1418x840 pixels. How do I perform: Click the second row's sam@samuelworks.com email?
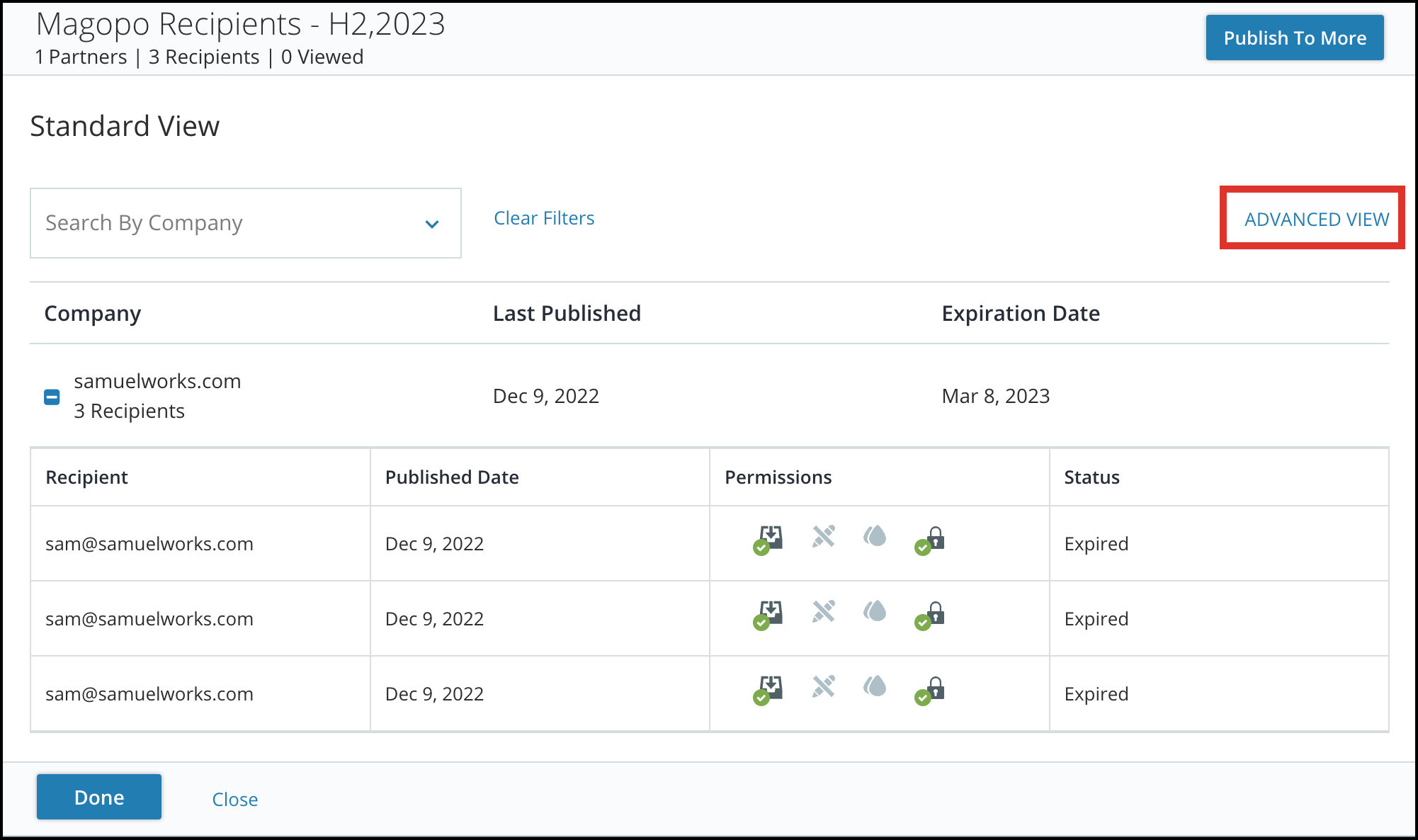(x=149, y=619)
